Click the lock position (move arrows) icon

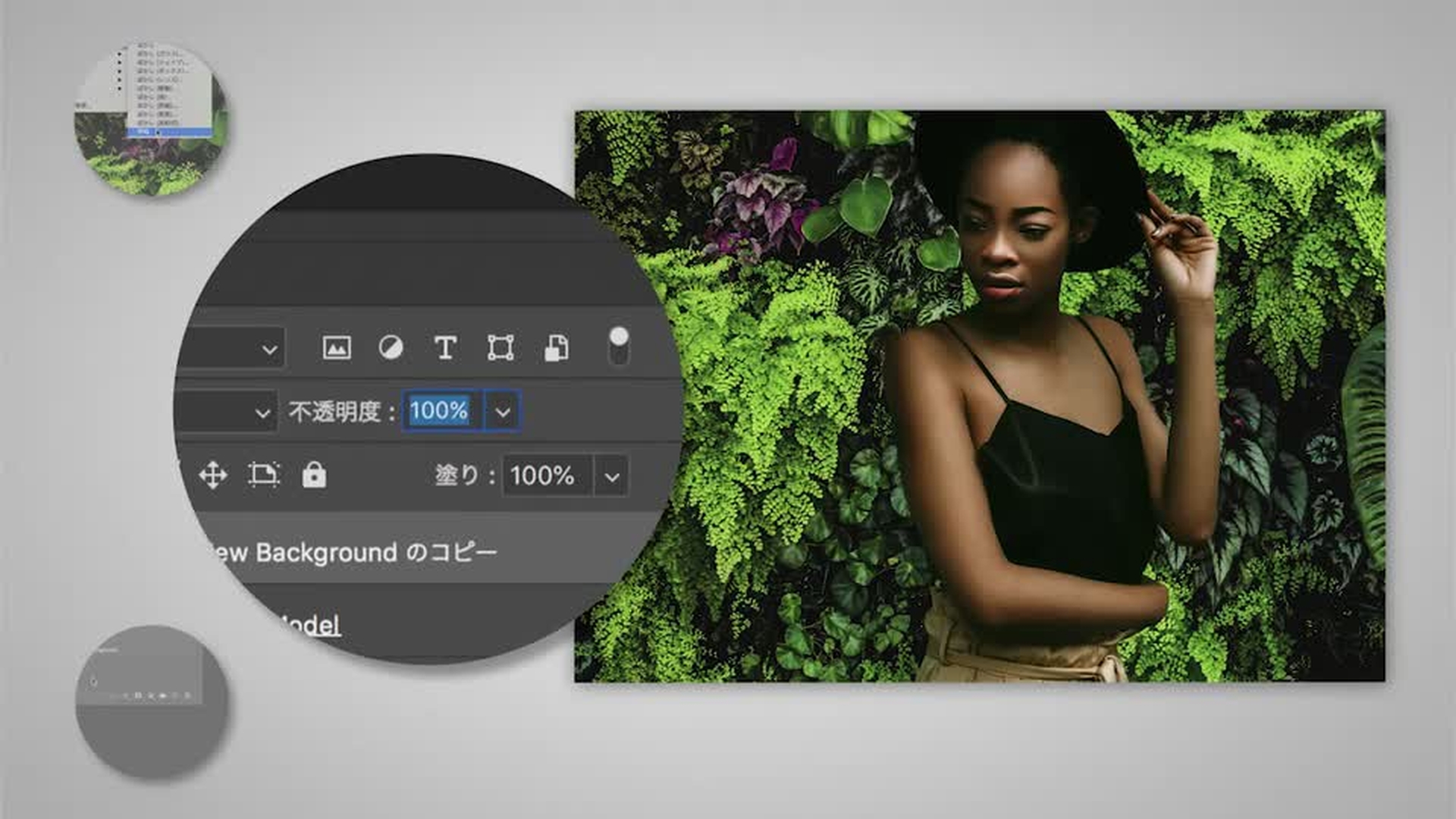click(x=213, y=475)
